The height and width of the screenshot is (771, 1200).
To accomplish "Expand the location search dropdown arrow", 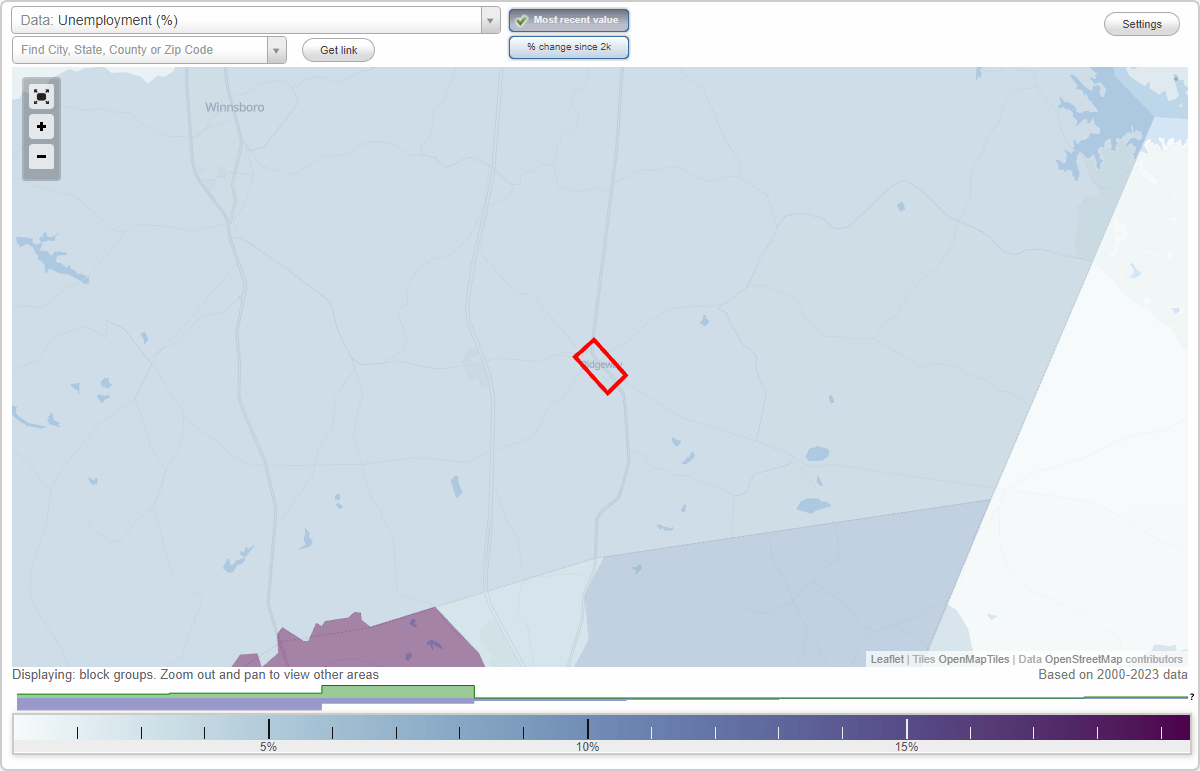I will click(x=277, y=50).
